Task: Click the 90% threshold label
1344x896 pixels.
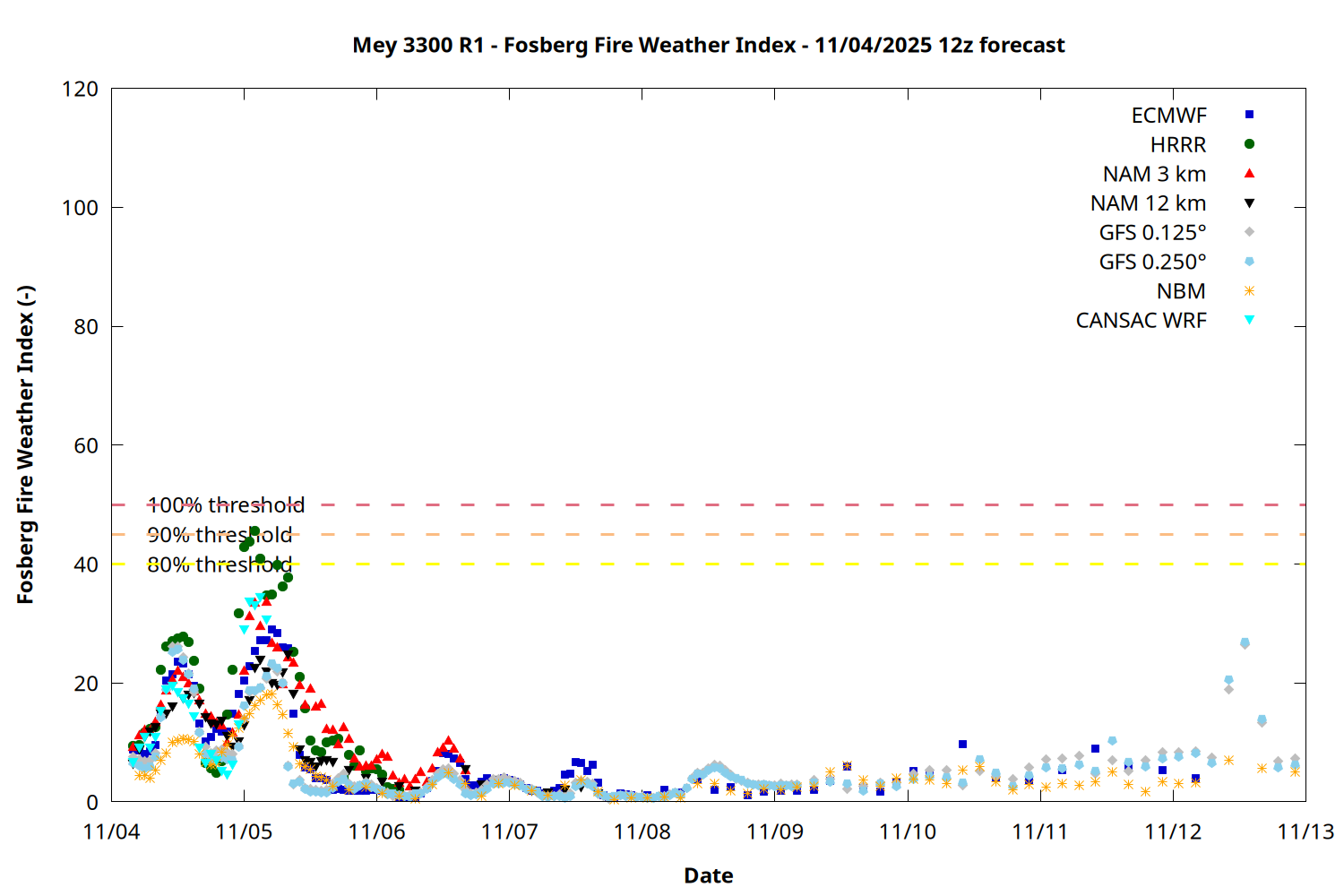Action: click(x=220, y=535)
